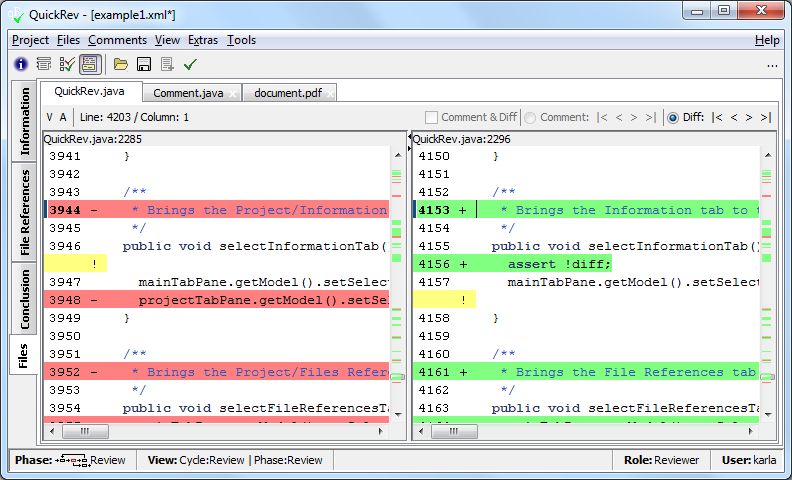Select the Diff radio button
The width and height of the screenshot is (792, 480).
[672, 118]
